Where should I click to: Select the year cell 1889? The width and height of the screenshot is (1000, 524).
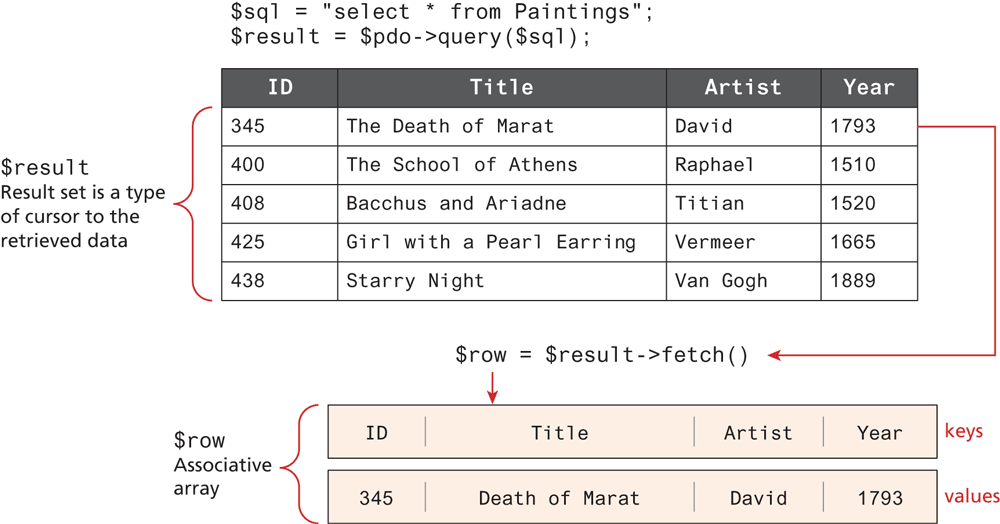(x=852, y=281)
